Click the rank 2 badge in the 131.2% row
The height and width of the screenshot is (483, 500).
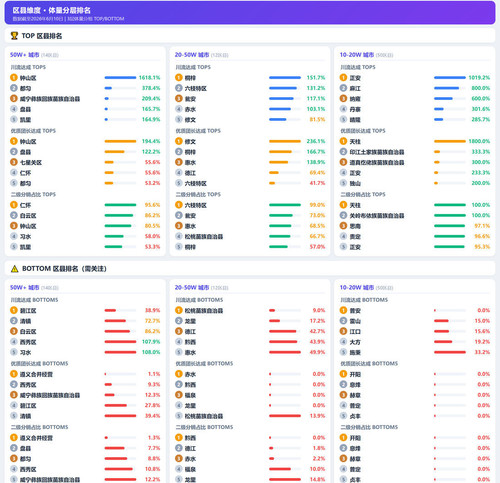coord(179,88)
